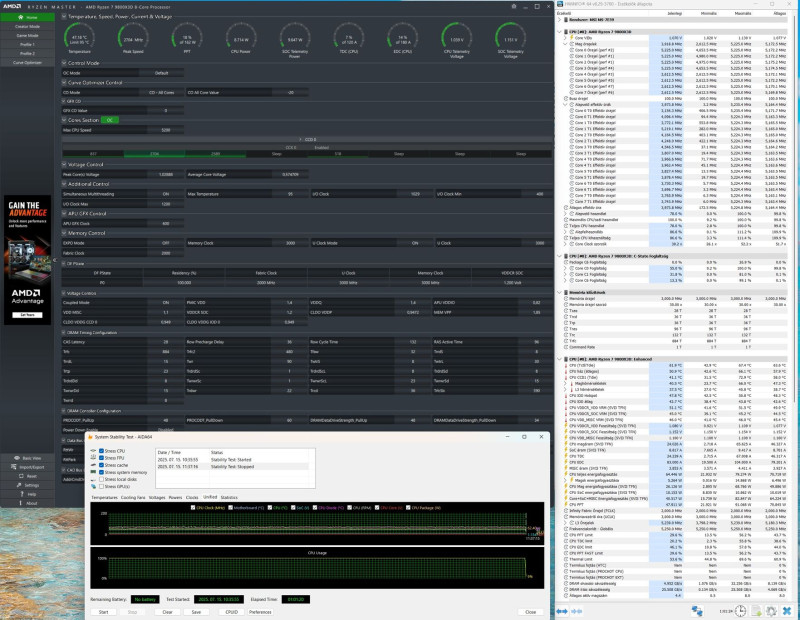This screenshot has height=620, width=800.
Task: Switch to Powers tab in AIDA64
Action: (175, 498)
